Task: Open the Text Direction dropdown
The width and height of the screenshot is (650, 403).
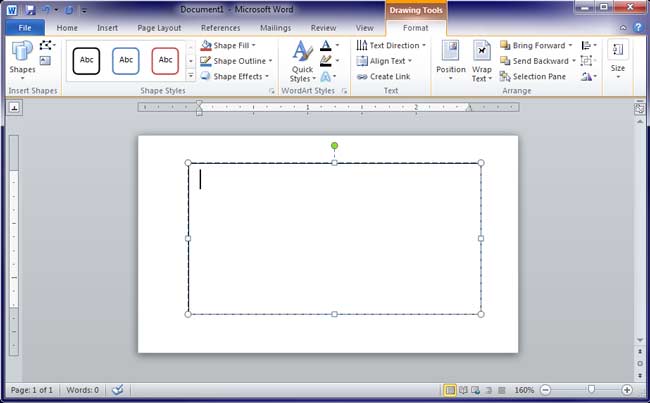Action: coord(391,45)
